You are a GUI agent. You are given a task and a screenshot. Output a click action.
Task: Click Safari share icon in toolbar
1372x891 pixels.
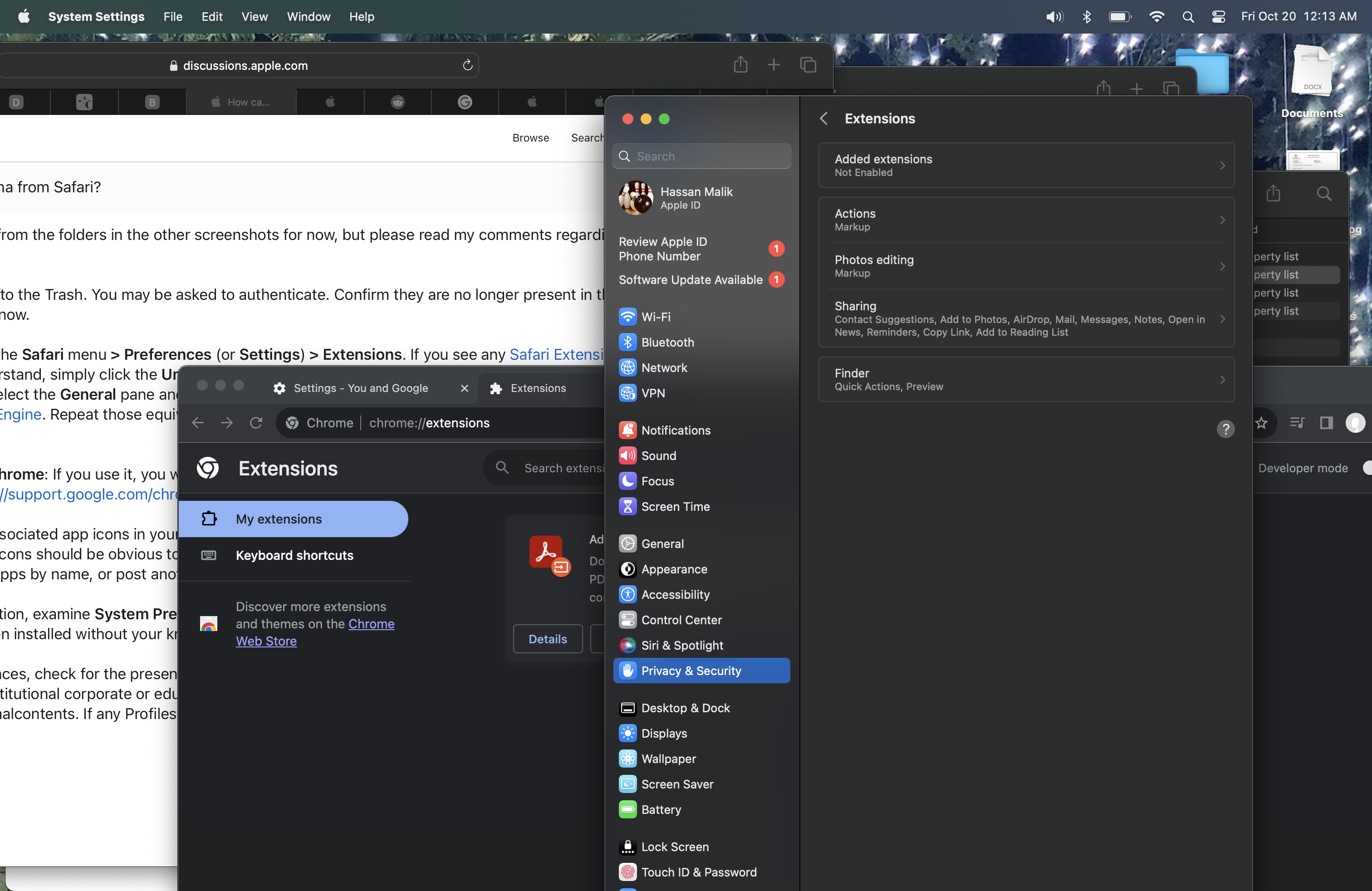point(740,65)
